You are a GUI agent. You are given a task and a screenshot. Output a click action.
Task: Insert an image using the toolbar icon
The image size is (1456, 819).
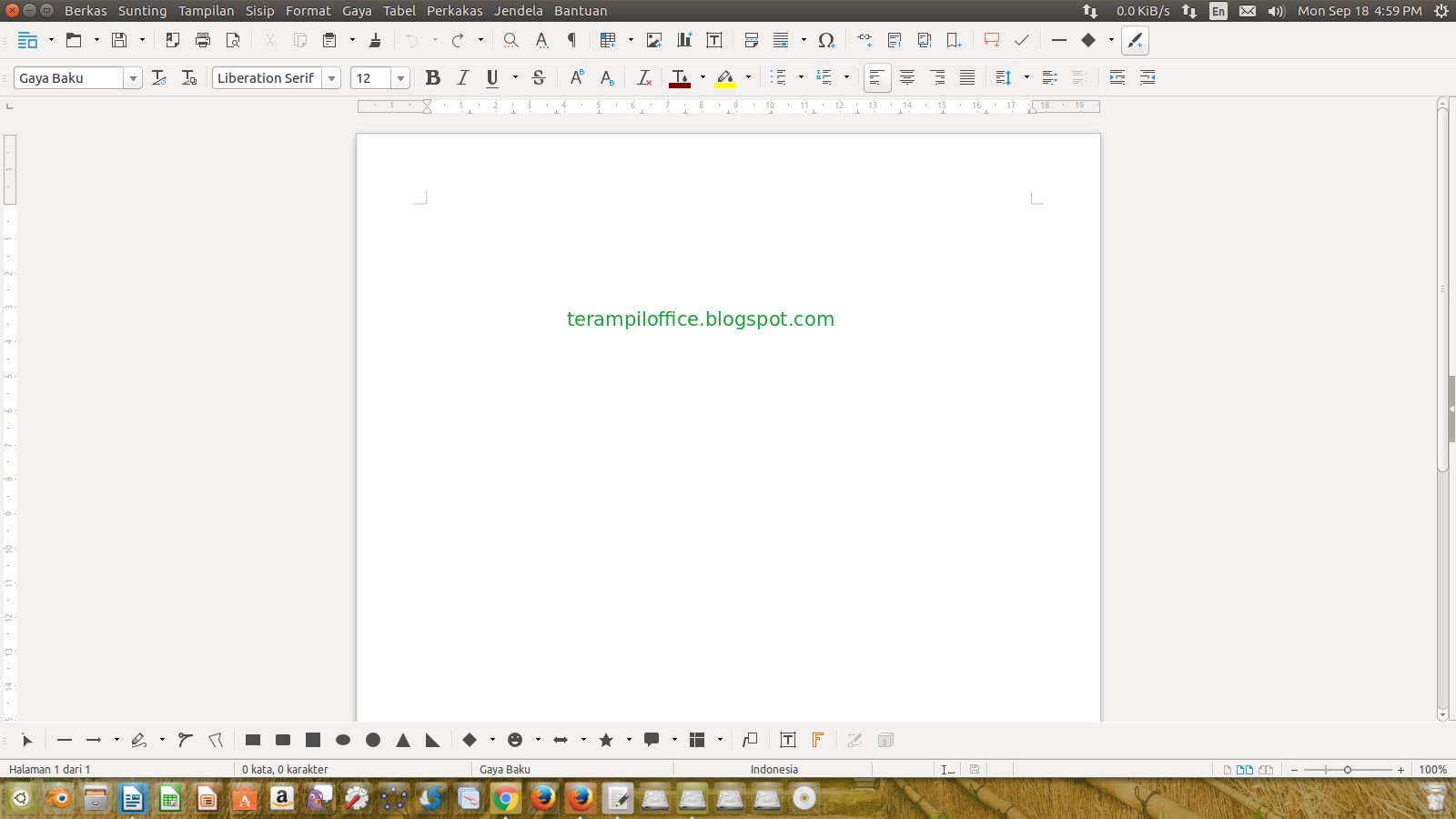pyautogui.click(x=654, y=40)
